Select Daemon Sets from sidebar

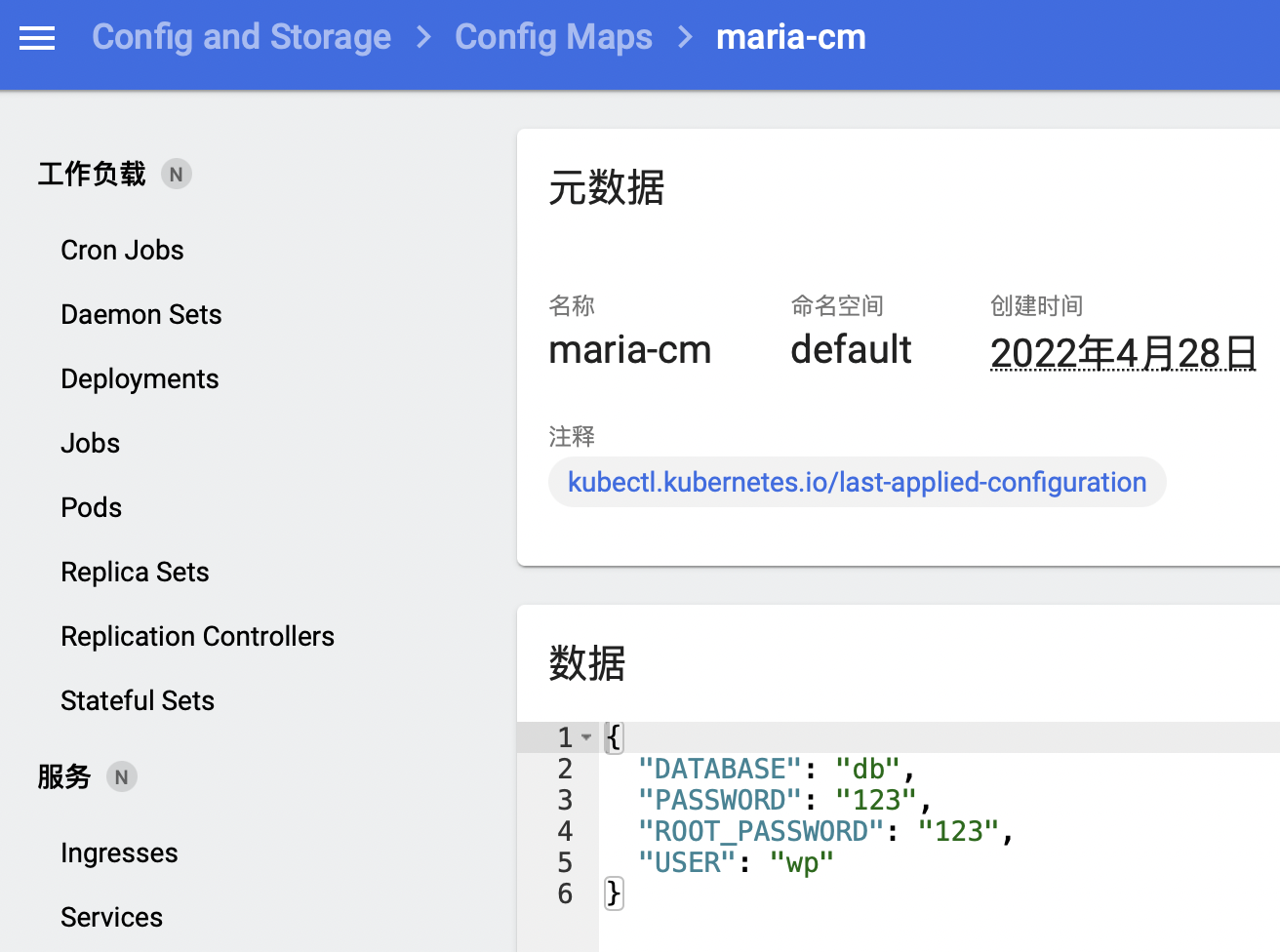click(x=140, y=315)
